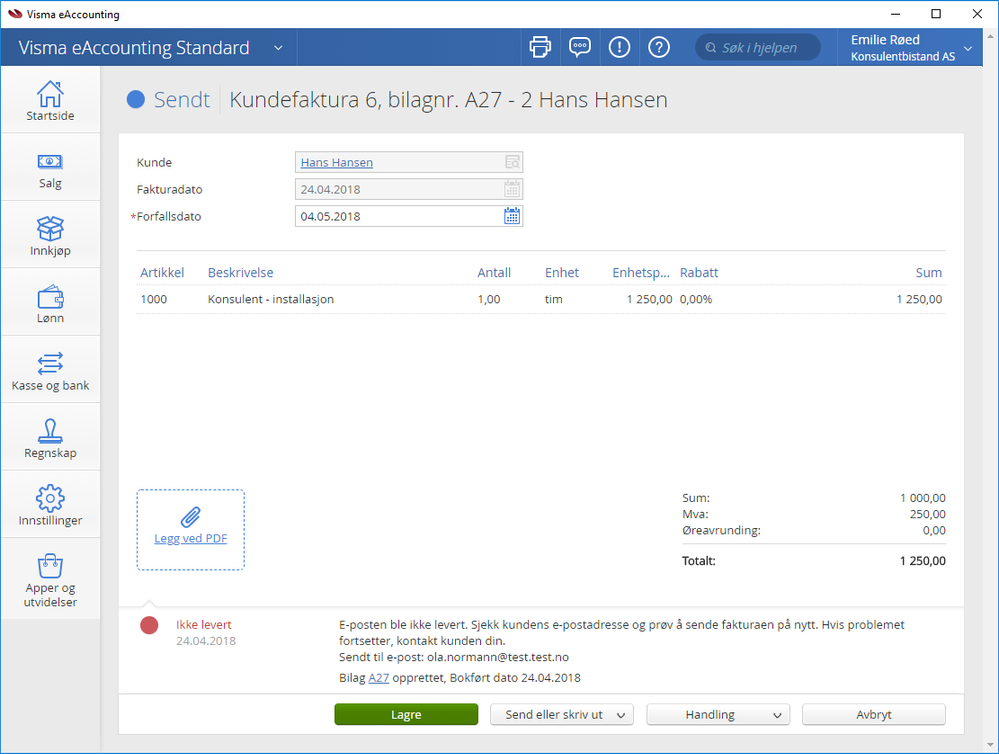Select the Konsulent - installasjon description
999x754 pixels.
click(x=270, y=299)
